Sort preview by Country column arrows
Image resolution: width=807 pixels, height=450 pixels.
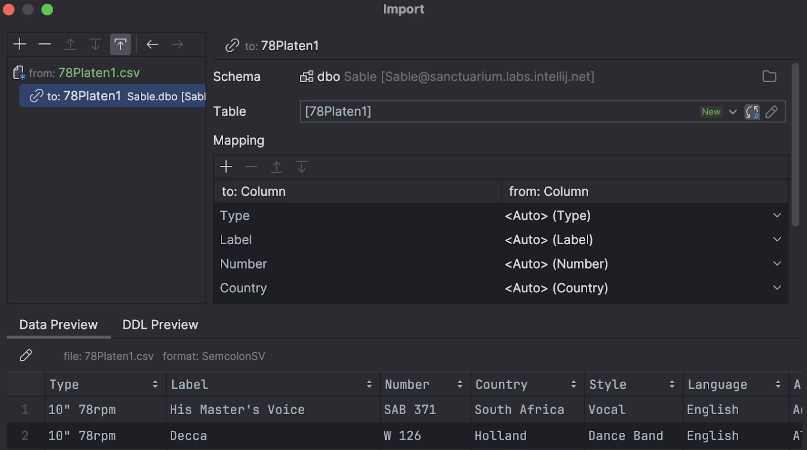tap(573, 385)
